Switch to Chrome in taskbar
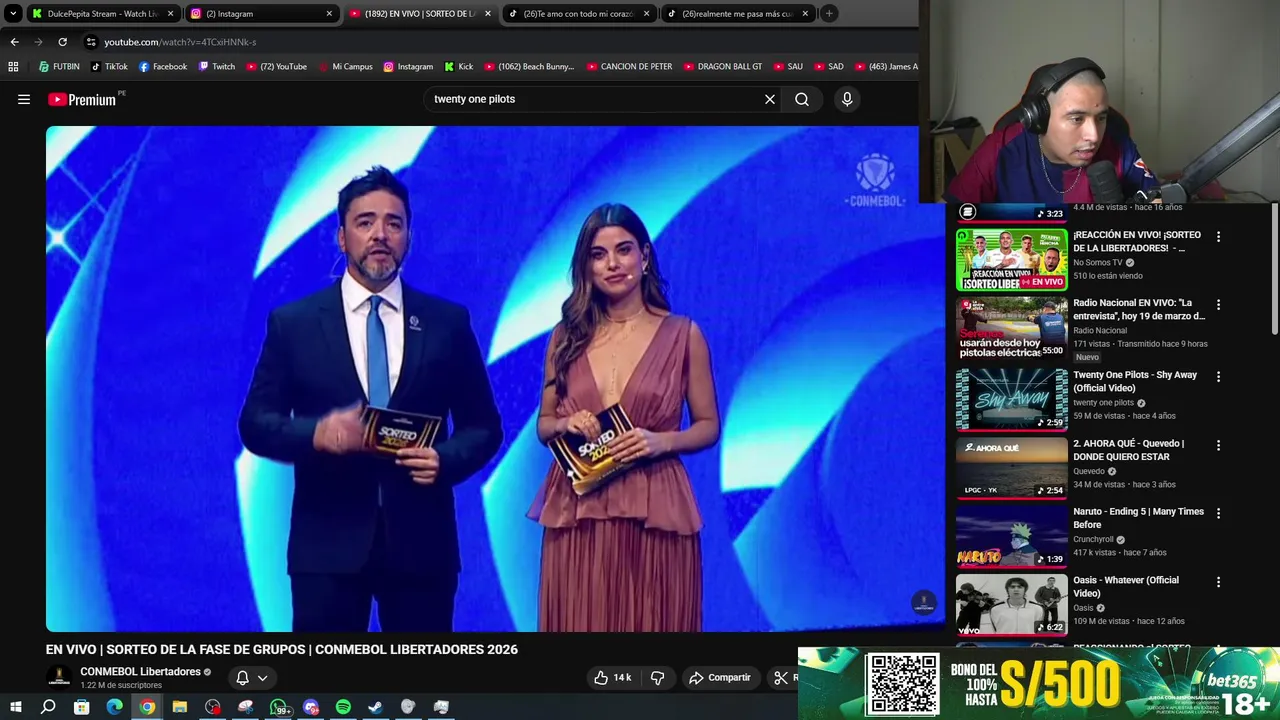1280x720 pixels. point(147,707)
